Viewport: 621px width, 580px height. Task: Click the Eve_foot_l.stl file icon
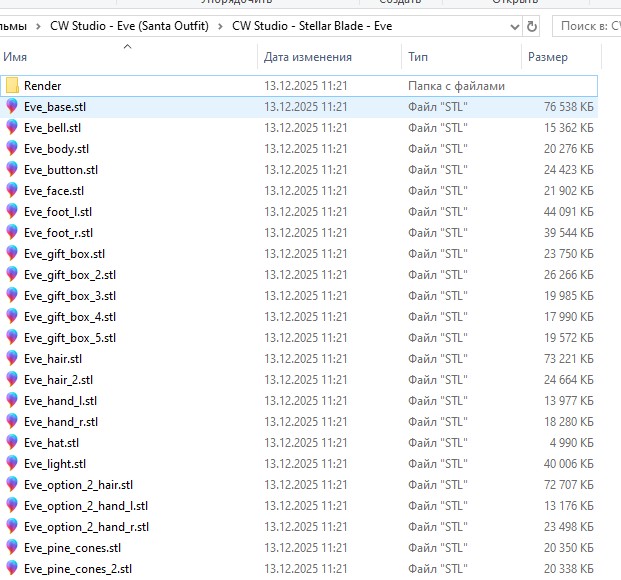click(12, 212)
